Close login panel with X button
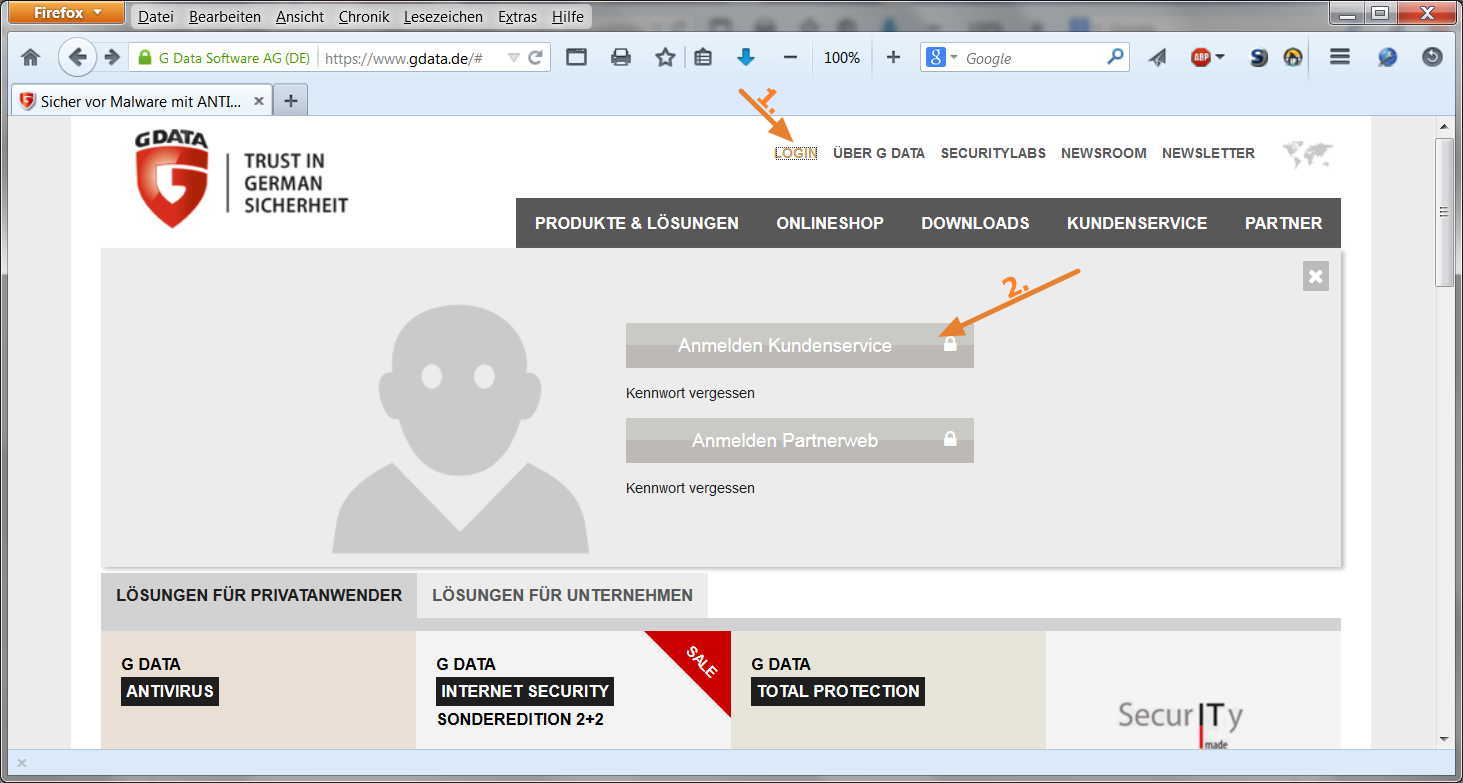Viewport: 1463px width, 783px height. point(1316,277)
